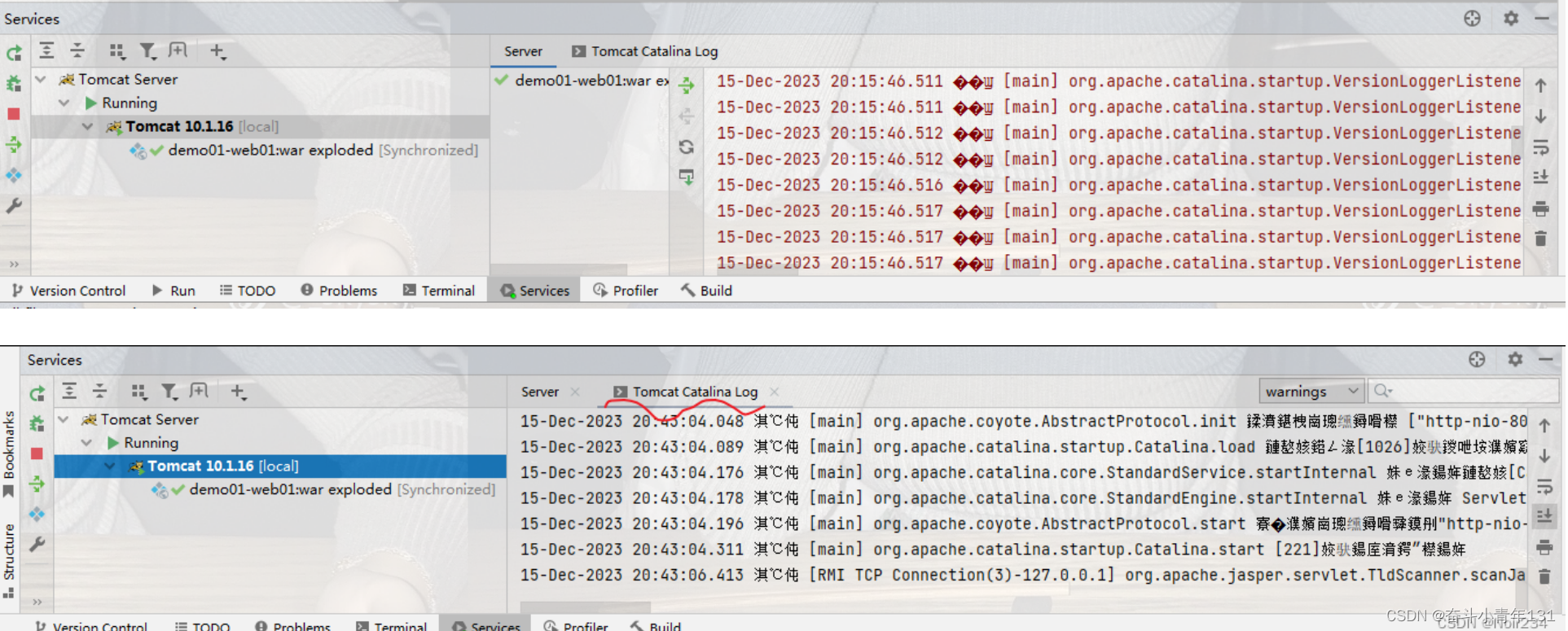Collapse highlighted Tomcat 10.1.16 node in lower tree
This screenshot has height=631, width=1568.
(x=109, y=466)
